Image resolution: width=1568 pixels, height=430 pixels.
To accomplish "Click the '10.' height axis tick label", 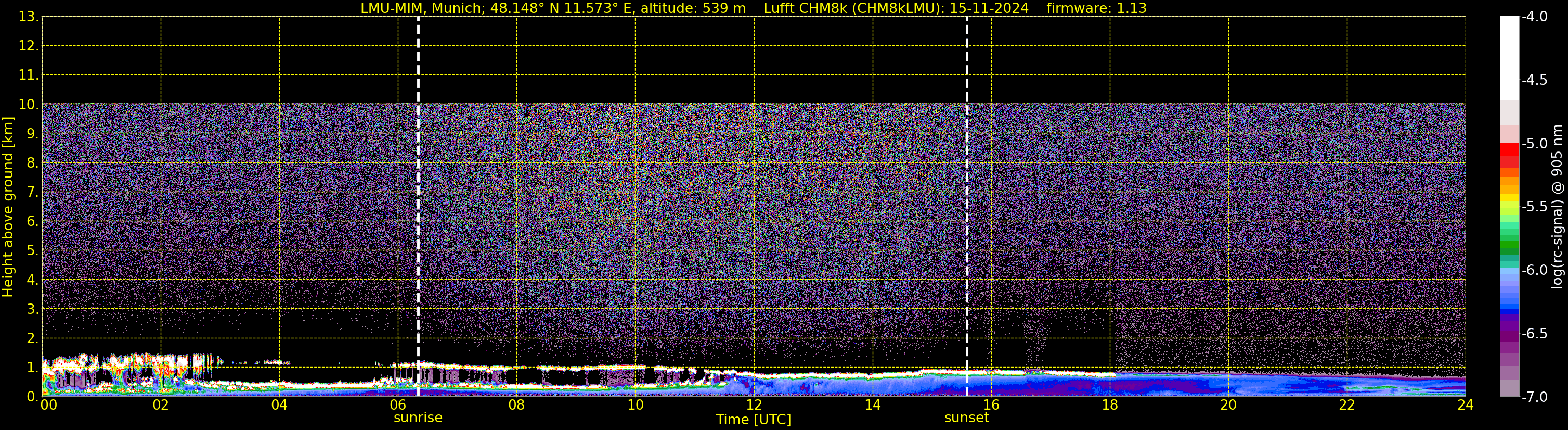I will (x=29, y=105).
